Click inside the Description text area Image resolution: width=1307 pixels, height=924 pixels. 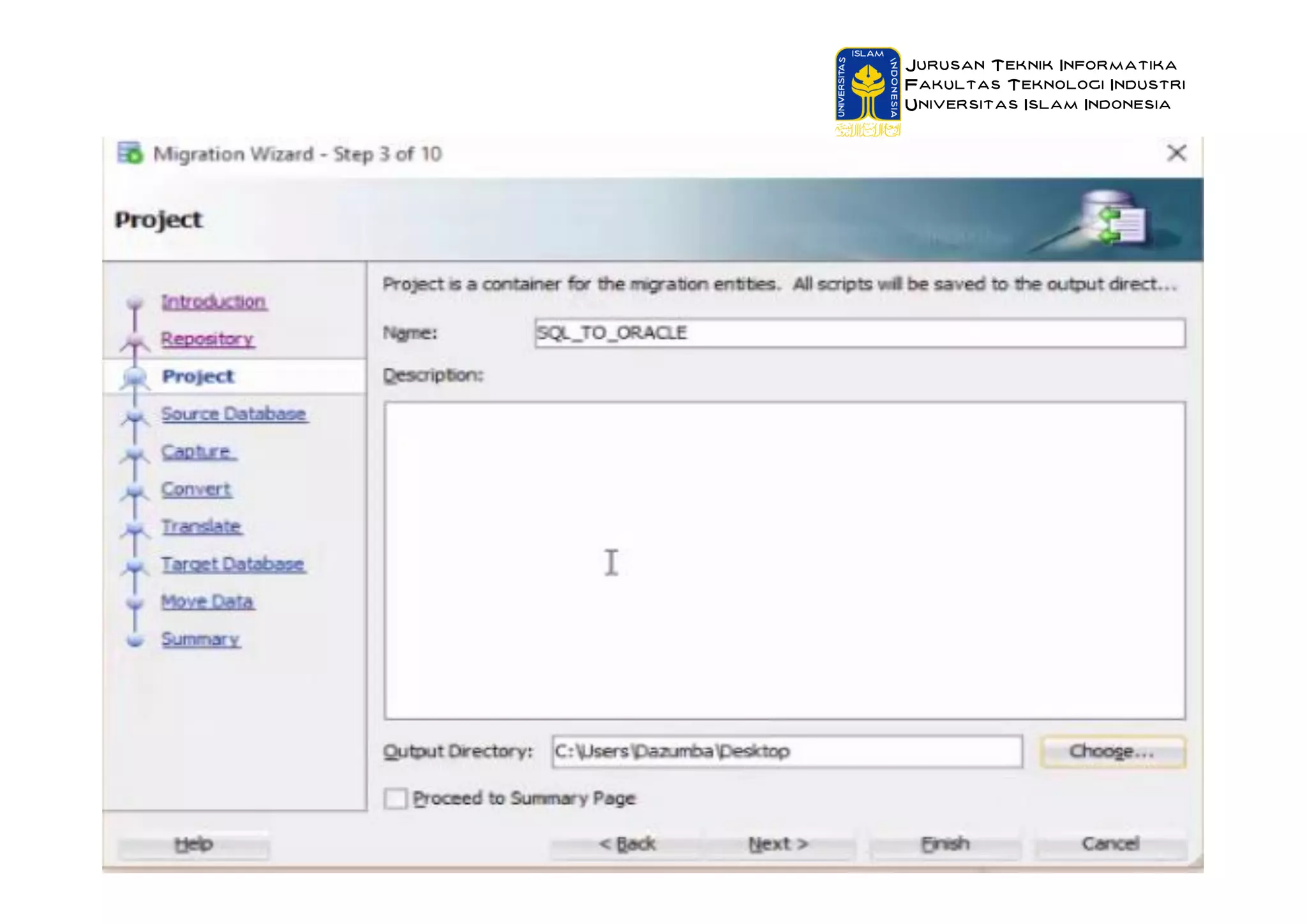click(784, 560)
